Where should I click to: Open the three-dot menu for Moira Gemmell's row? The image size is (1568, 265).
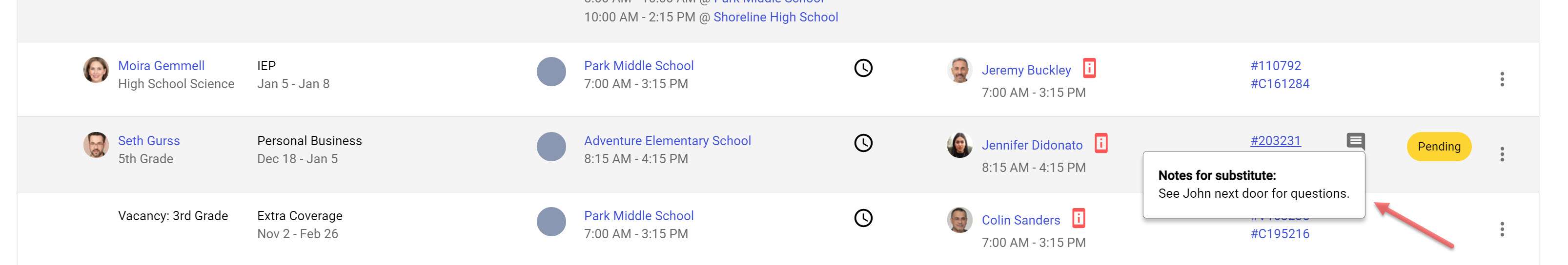point(1502,79)
